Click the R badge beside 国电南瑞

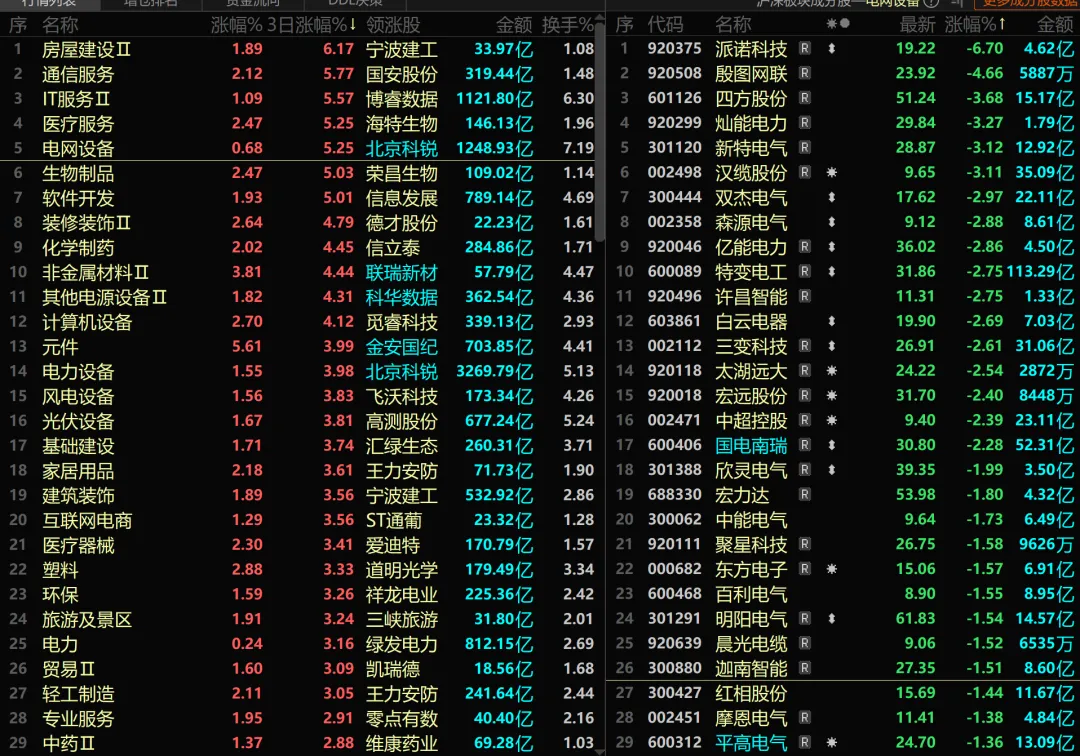pyautogui.click(x=804, y=445)
